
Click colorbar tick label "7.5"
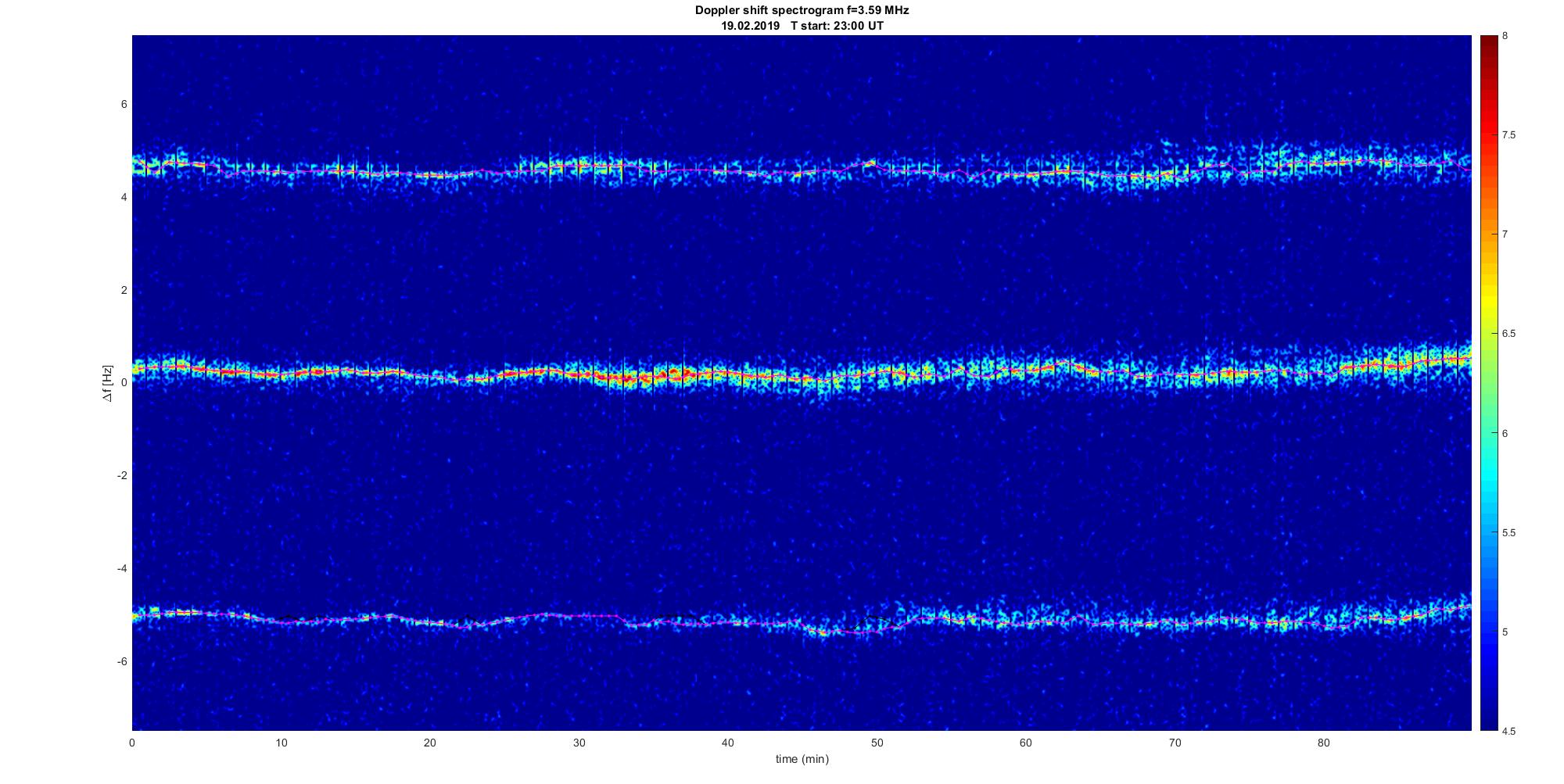coord(1509,135)
